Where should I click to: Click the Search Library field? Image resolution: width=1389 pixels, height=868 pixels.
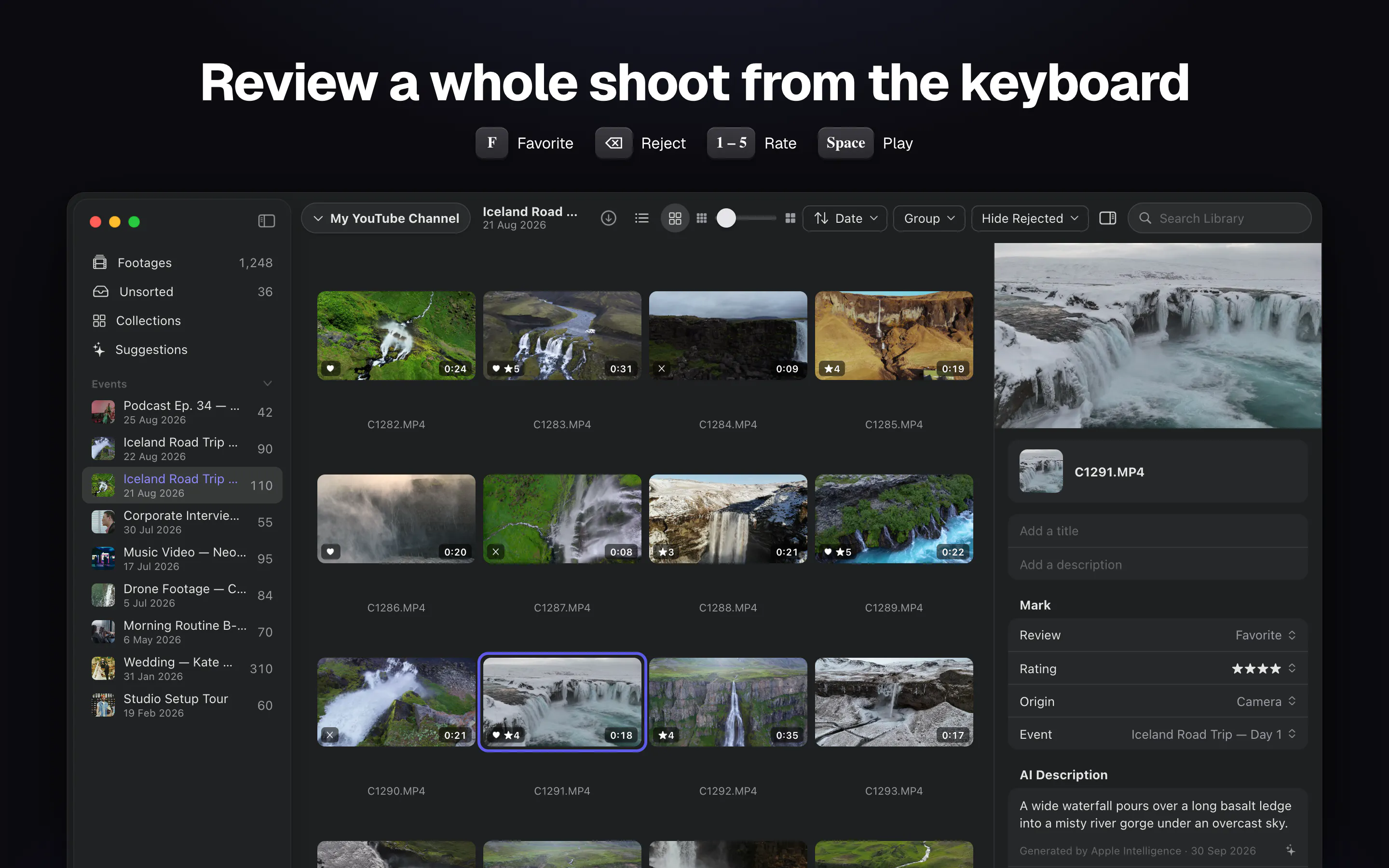(x=1219, y=218)
